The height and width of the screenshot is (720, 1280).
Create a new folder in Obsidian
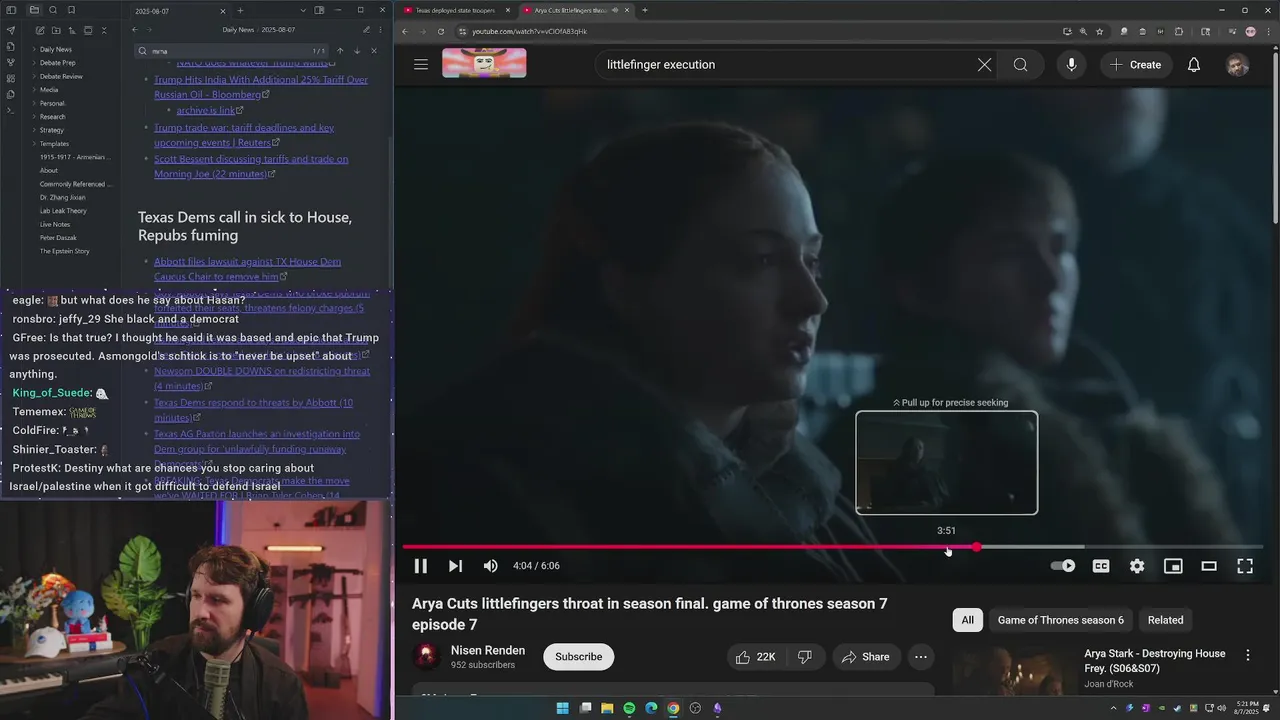(55, 31)
